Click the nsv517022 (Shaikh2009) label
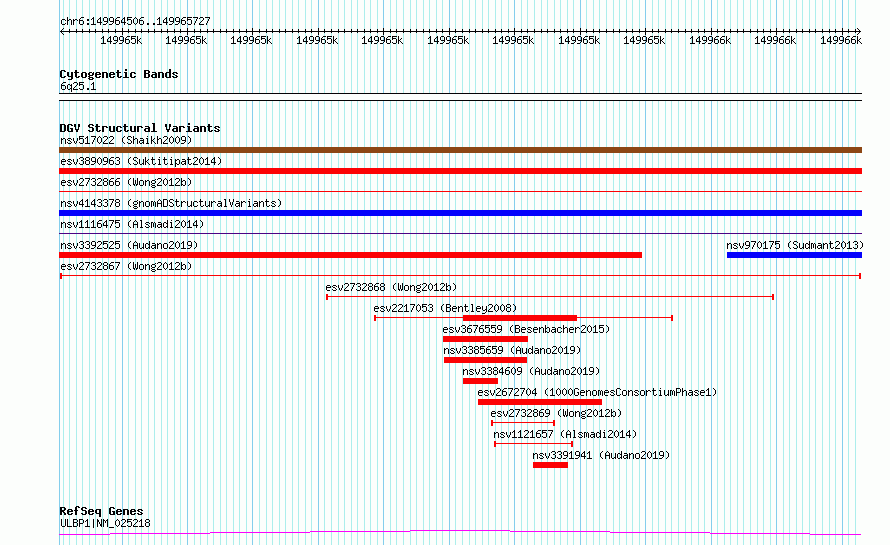 (126, 140)
